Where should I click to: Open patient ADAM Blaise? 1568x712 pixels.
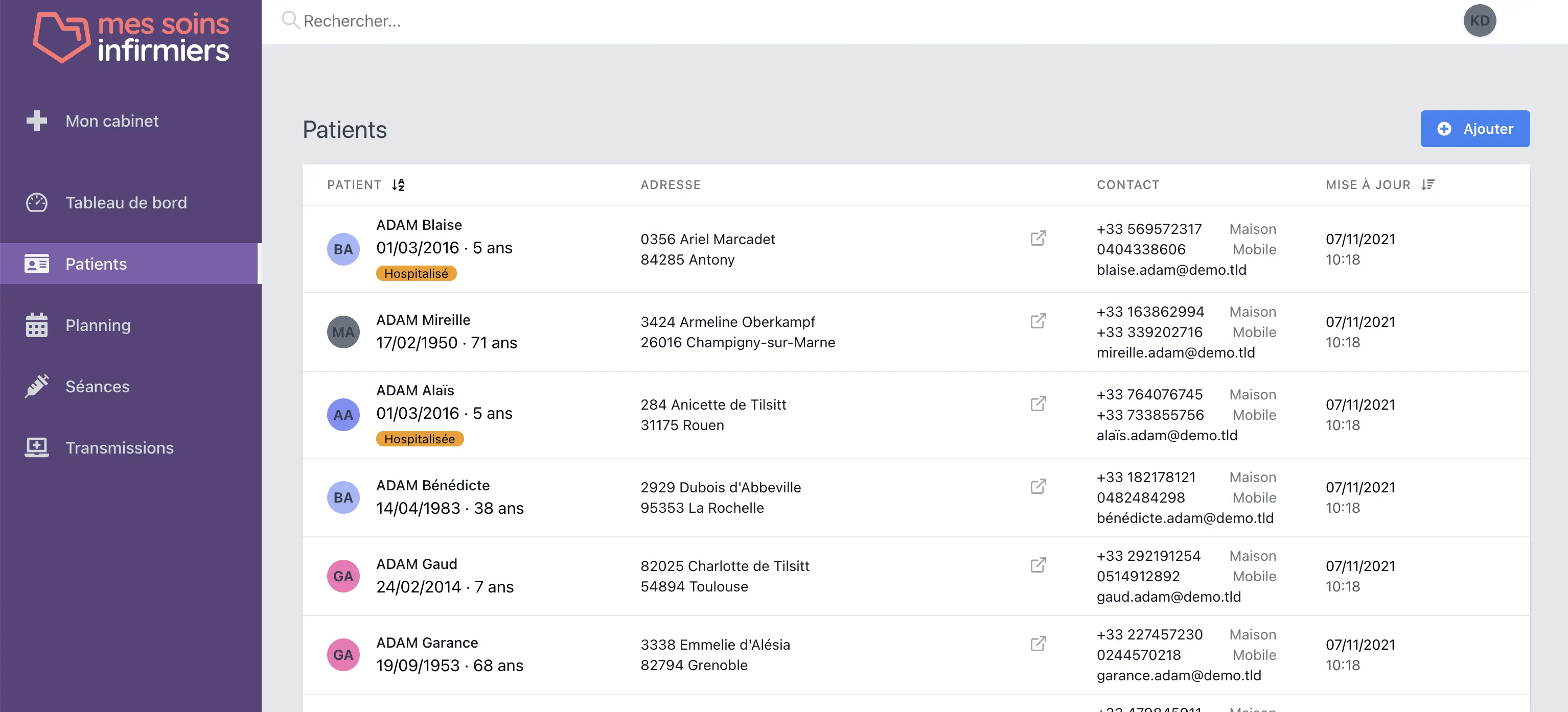click(419, 225)
